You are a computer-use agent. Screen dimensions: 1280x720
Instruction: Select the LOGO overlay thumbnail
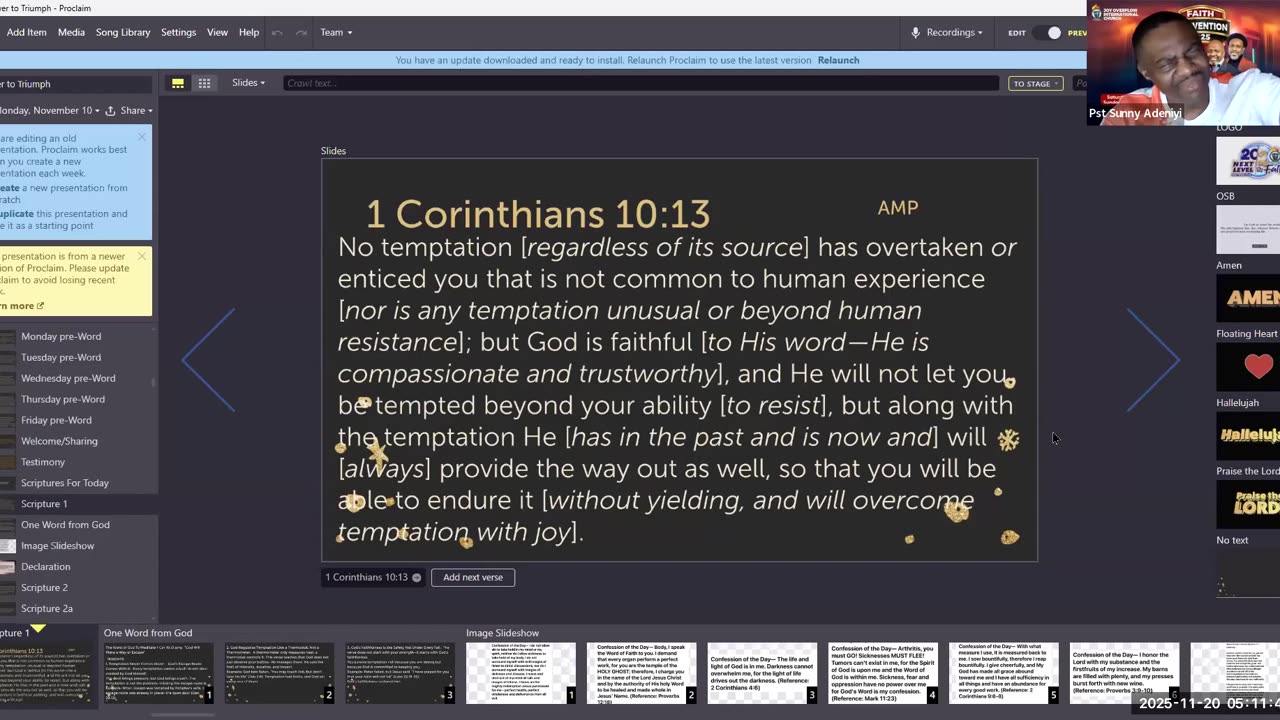point(1248,160)
